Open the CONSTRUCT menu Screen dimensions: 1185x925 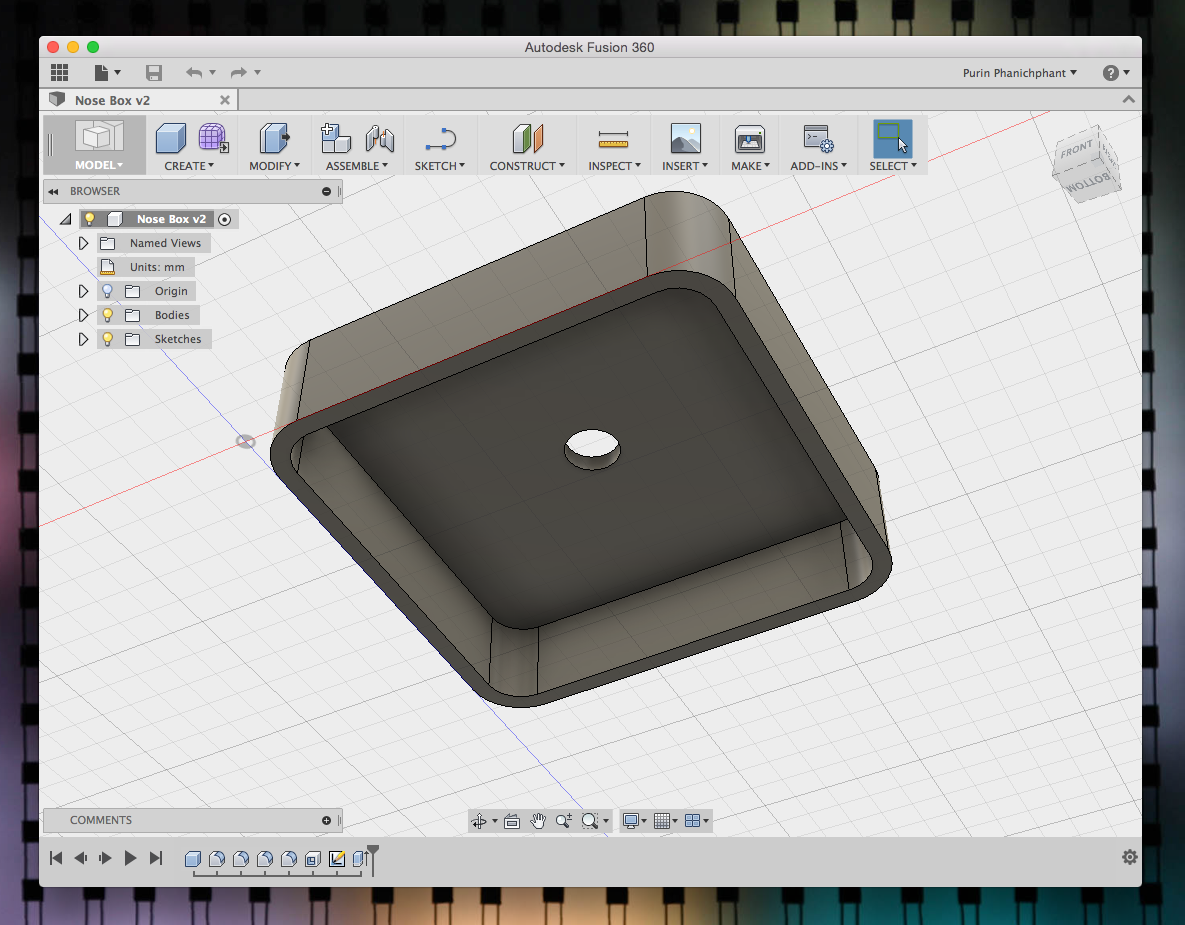[x=527, y=166]
